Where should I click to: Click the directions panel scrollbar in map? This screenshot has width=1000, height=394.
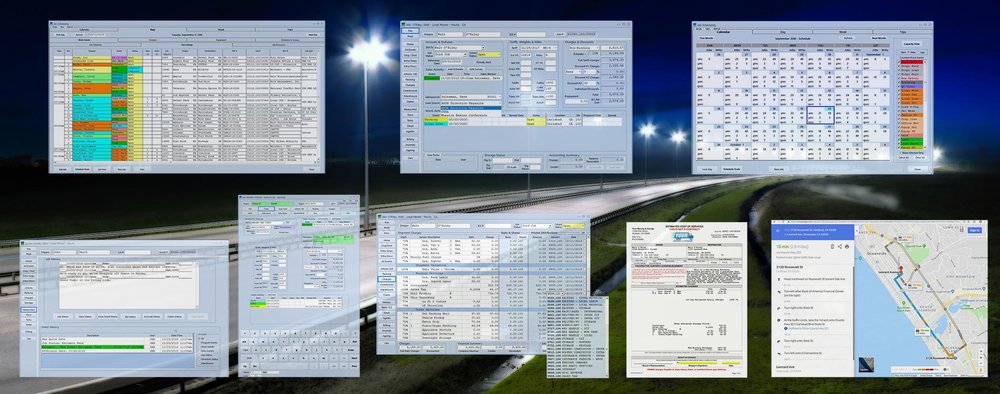pos(853,313)
